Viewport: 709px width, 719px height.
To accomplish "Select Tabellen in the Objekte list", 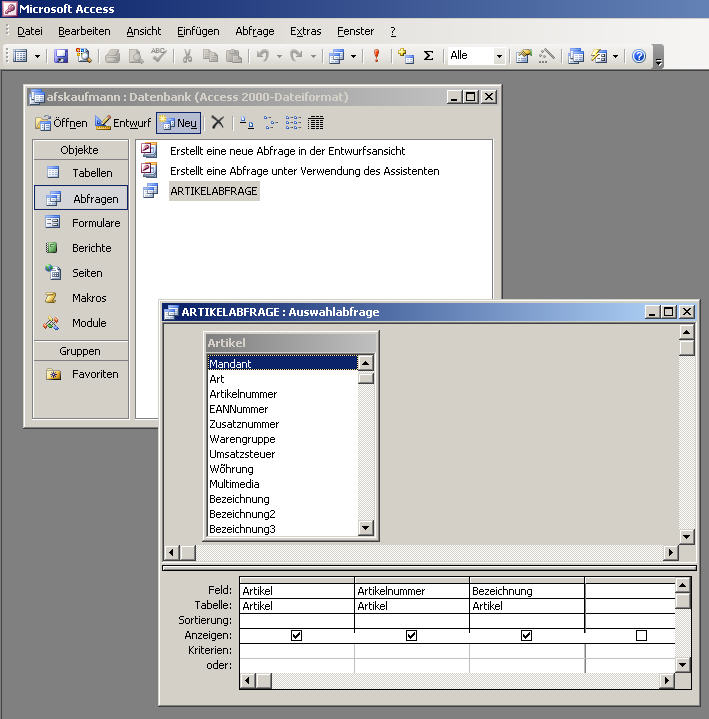I will point(81,173).
